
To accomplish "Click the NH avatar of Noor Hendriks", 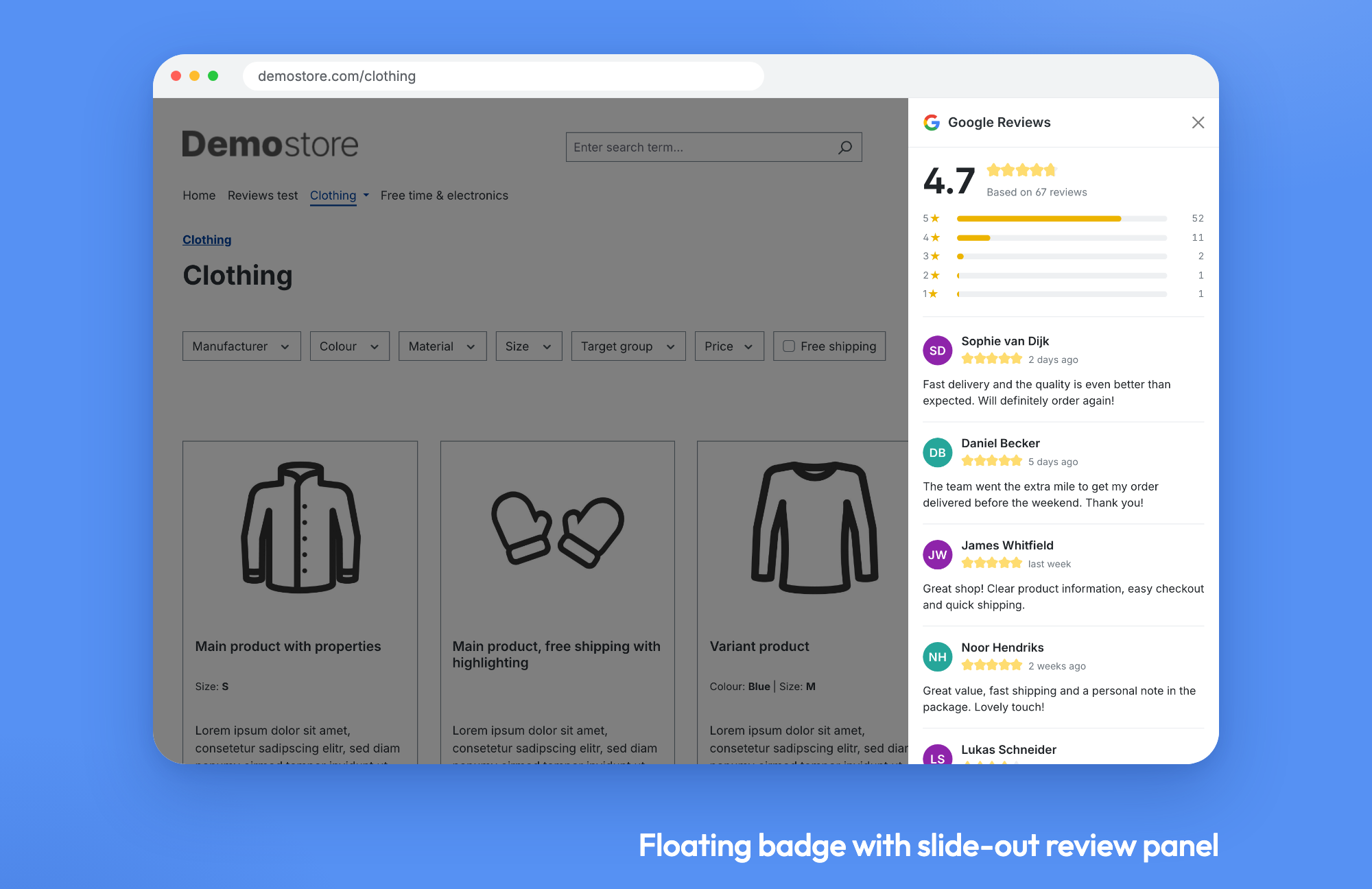I will pyautogui.click(x=937, y=657).
